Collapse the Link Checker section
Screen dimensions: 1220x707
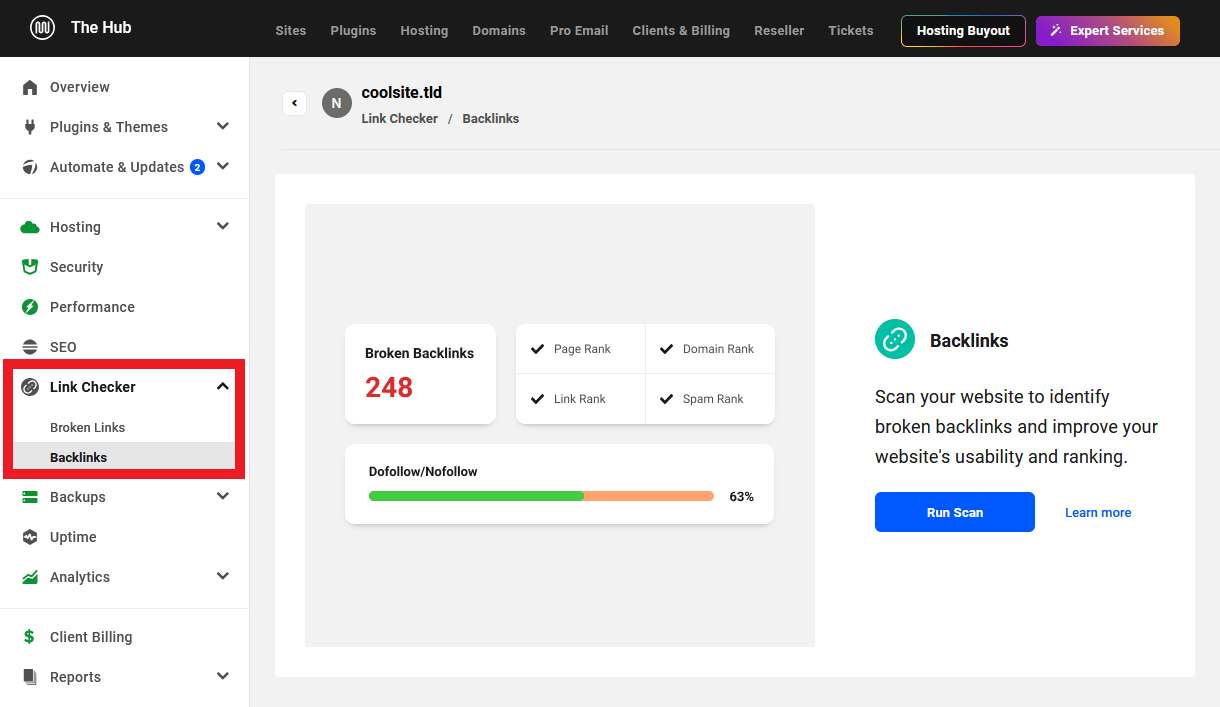tap(223, 387)
